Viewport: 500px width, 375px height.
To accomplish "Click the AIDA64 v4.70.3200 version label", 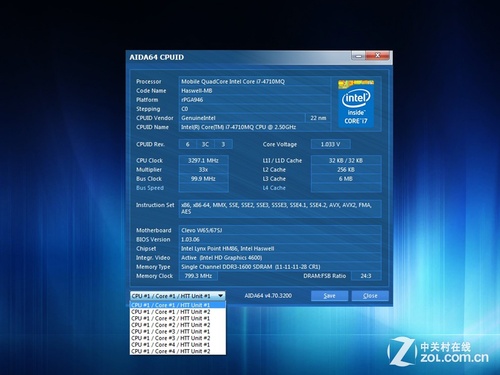I will pos(268,296).
